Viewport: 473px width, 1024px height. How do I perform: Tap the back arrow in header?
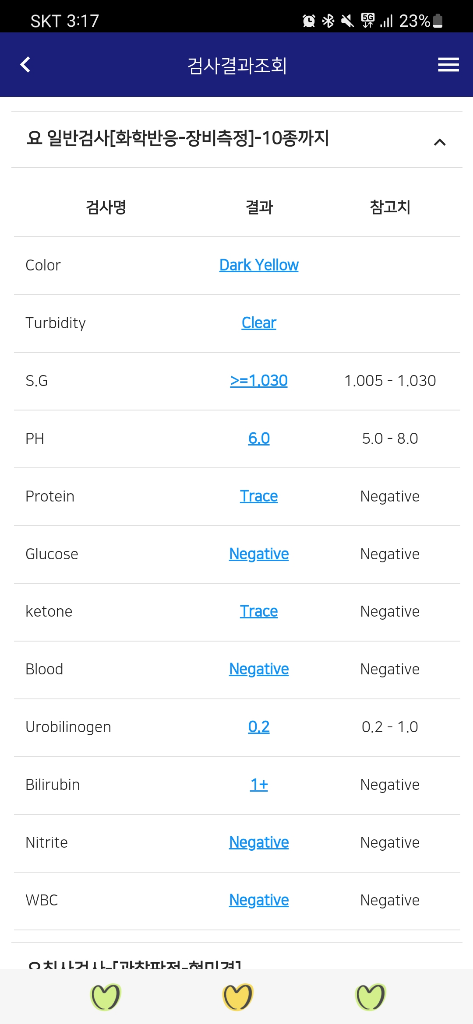click(25, 65)
